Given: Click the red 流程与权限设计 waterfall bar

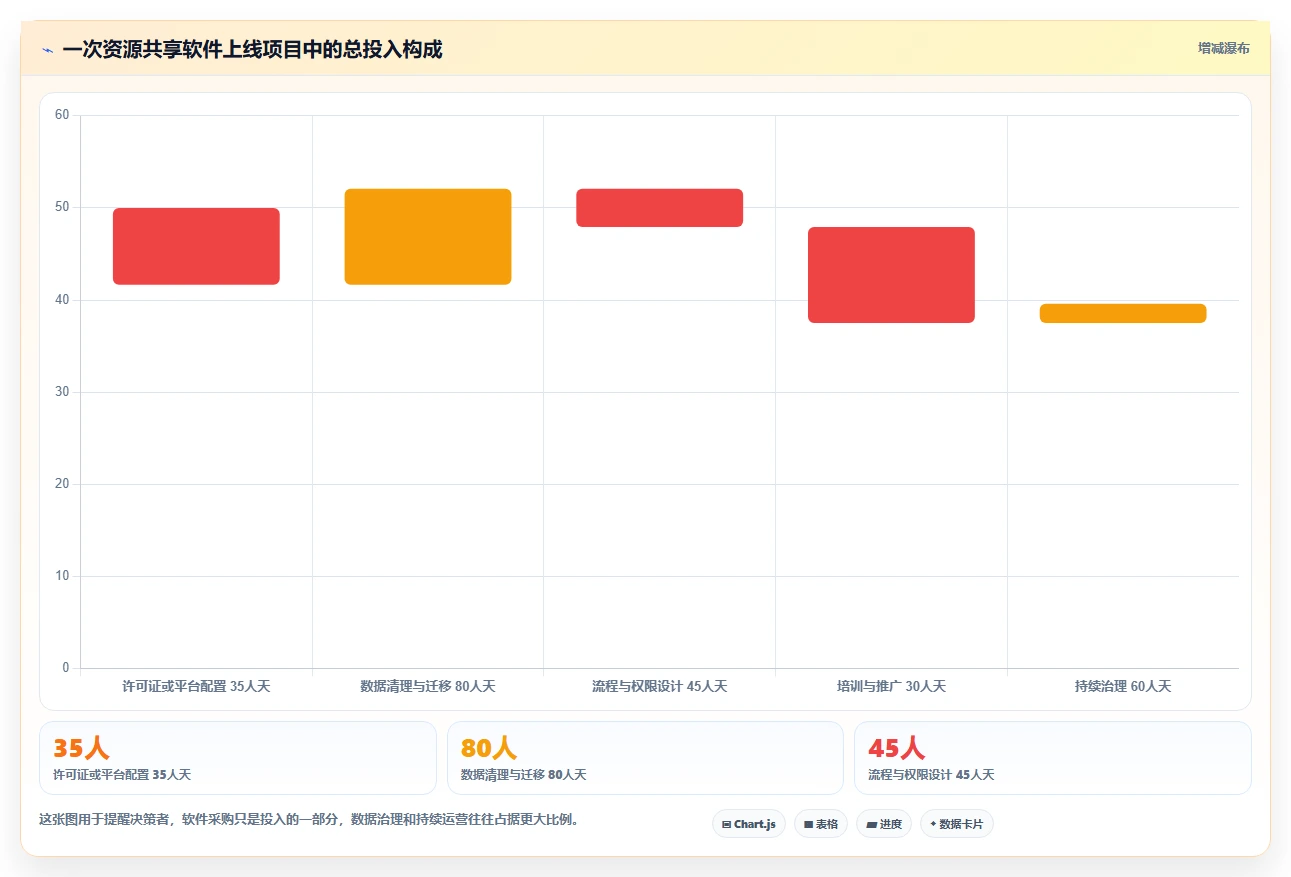Looking at the screenshot, I should (660, 208).
